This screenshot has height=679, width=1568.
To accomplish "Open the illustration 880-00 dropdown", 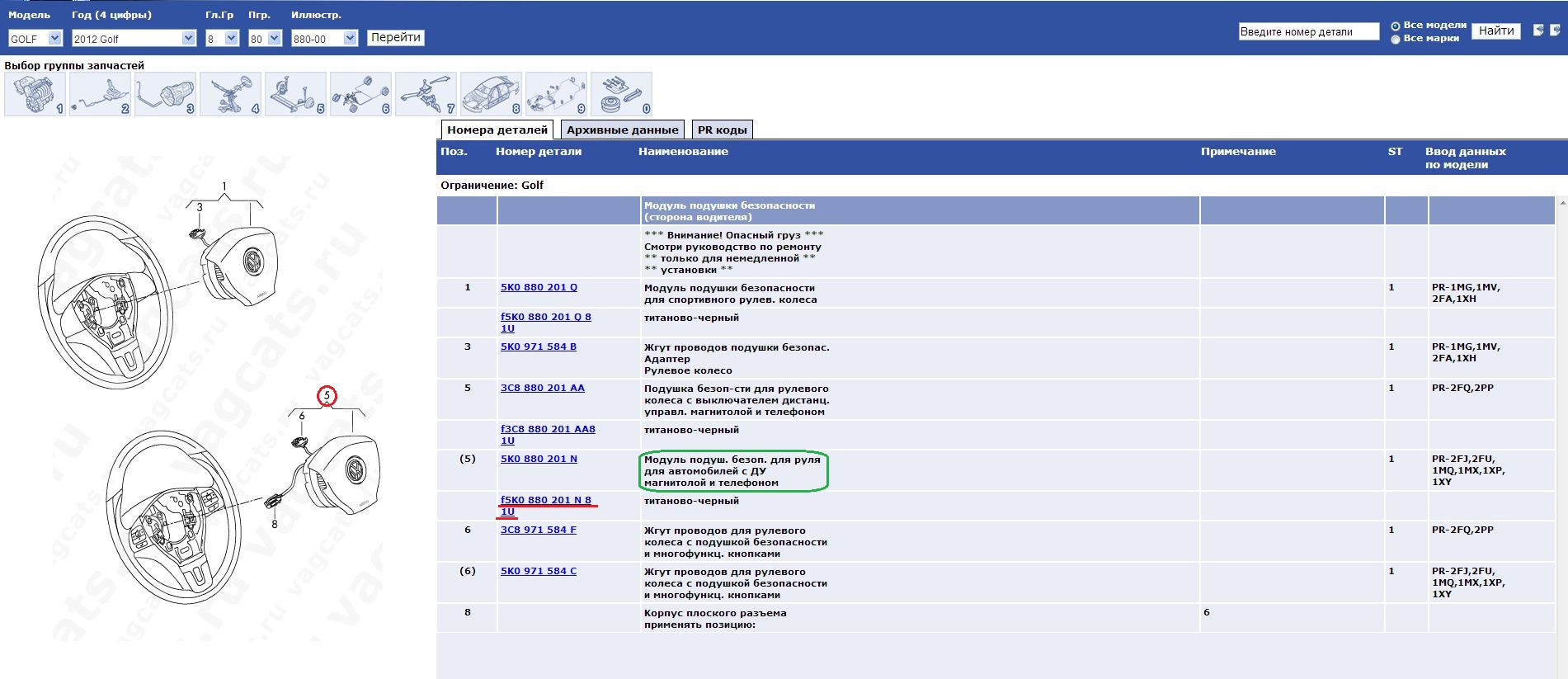I will (324, 39).
